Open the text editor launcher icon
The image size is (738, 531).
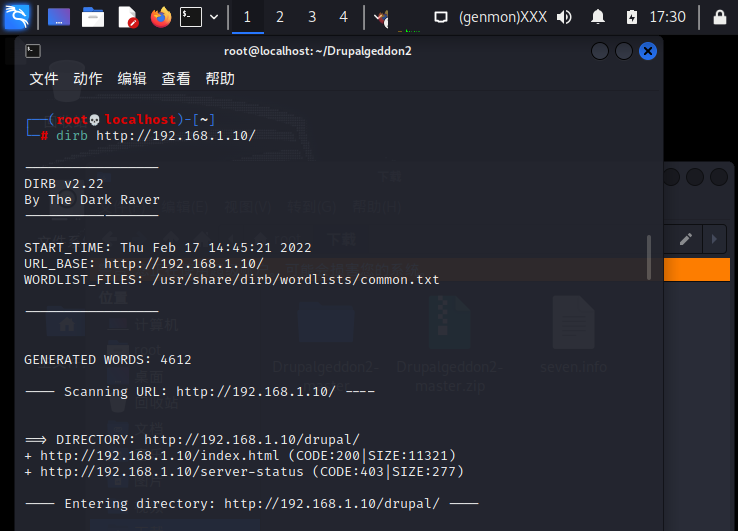pyautogui.click(x=127, y=17)
